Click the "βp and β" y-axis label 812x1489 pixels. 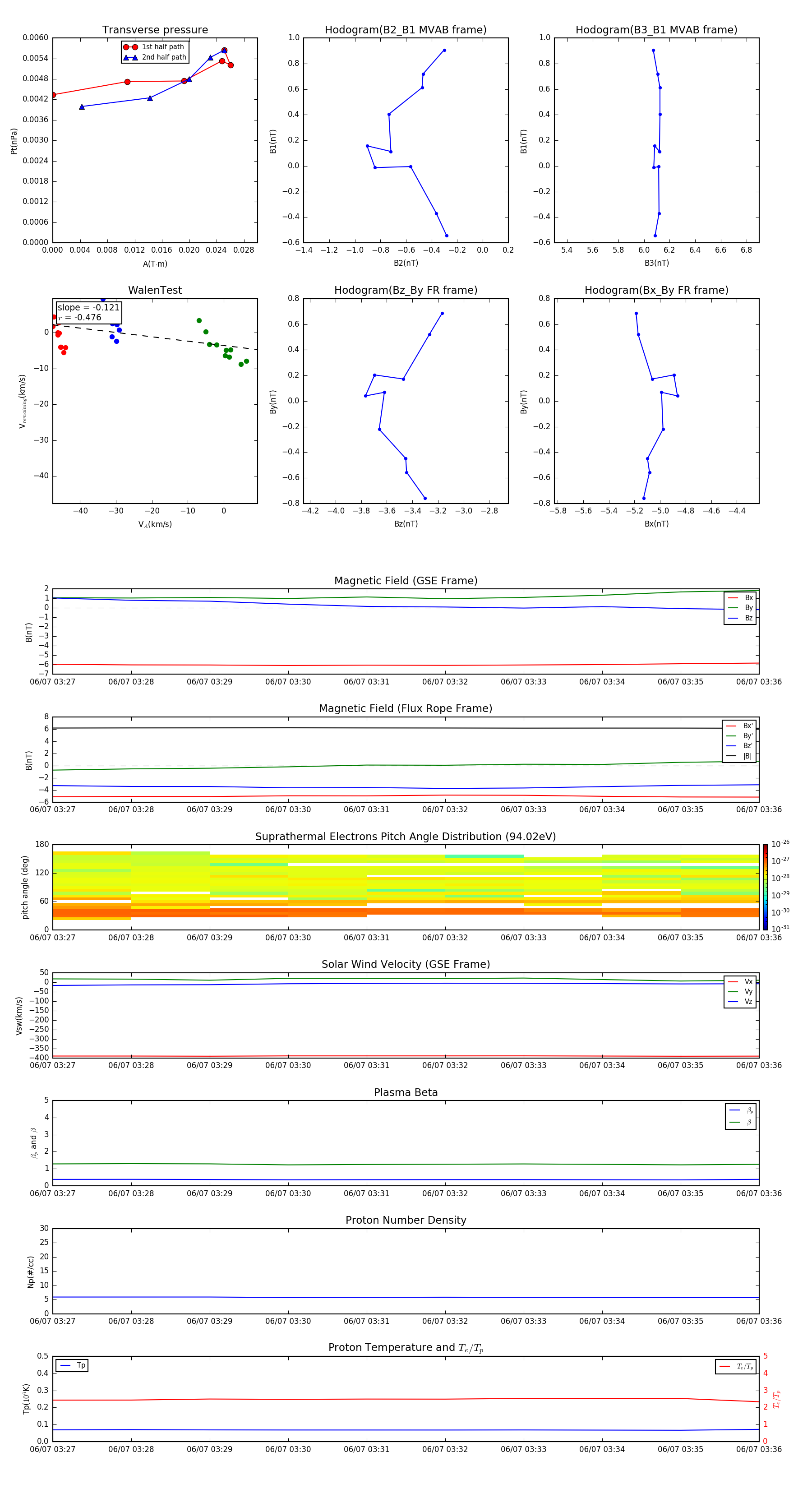coord(33,1143)
